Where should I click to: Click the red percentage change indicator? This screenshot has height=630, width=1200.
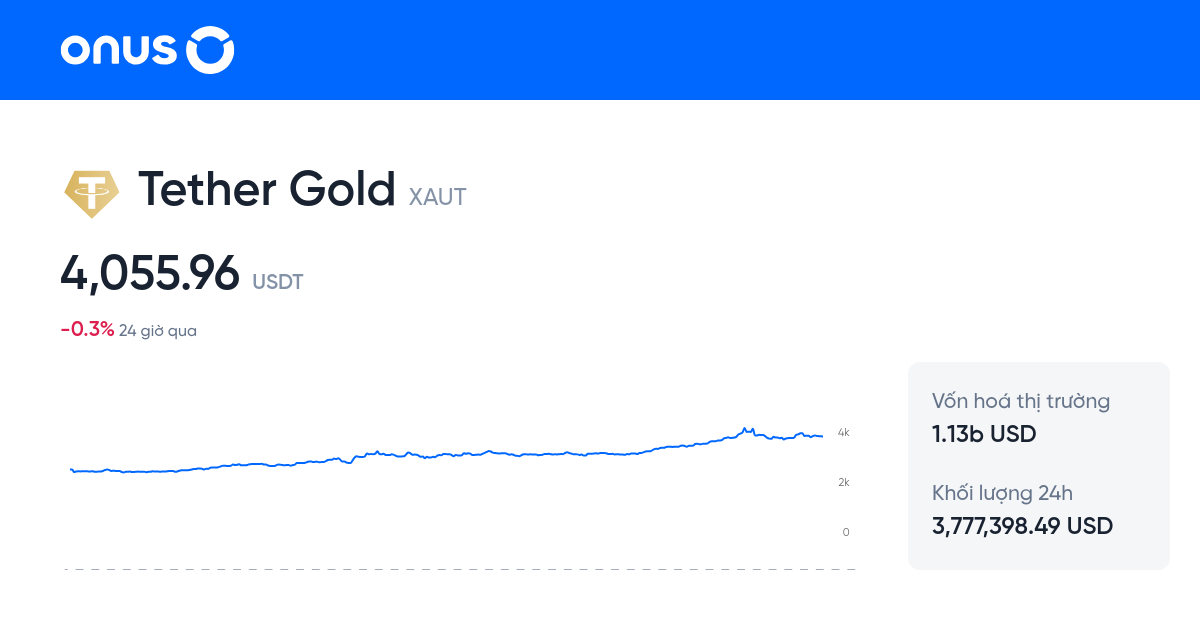[x=86, y=328]
